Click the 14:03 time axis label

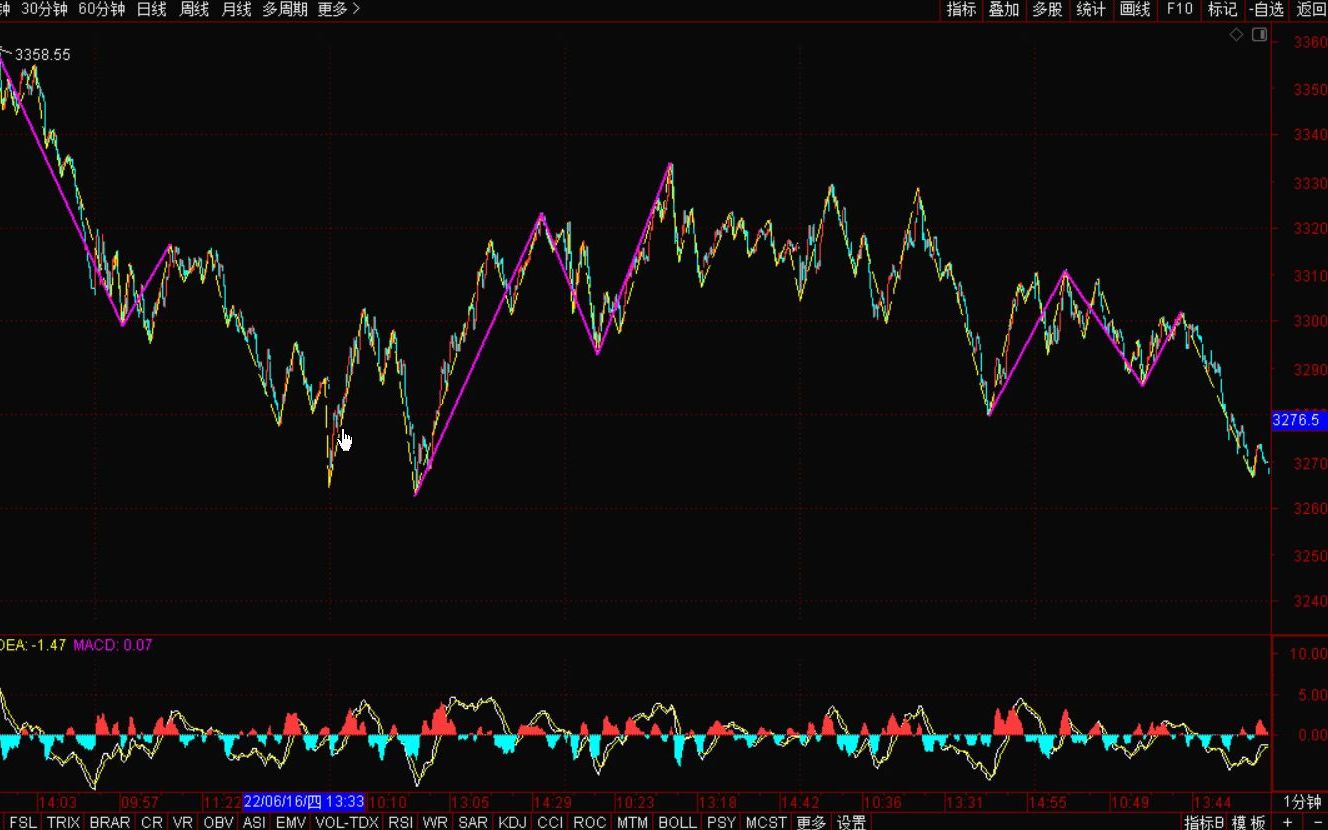coord(58,802)
